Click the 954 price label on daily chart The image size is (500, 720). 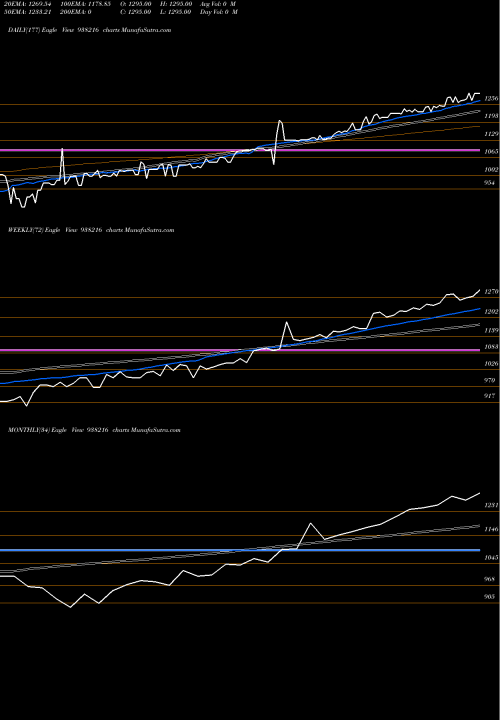coord(490,183)
